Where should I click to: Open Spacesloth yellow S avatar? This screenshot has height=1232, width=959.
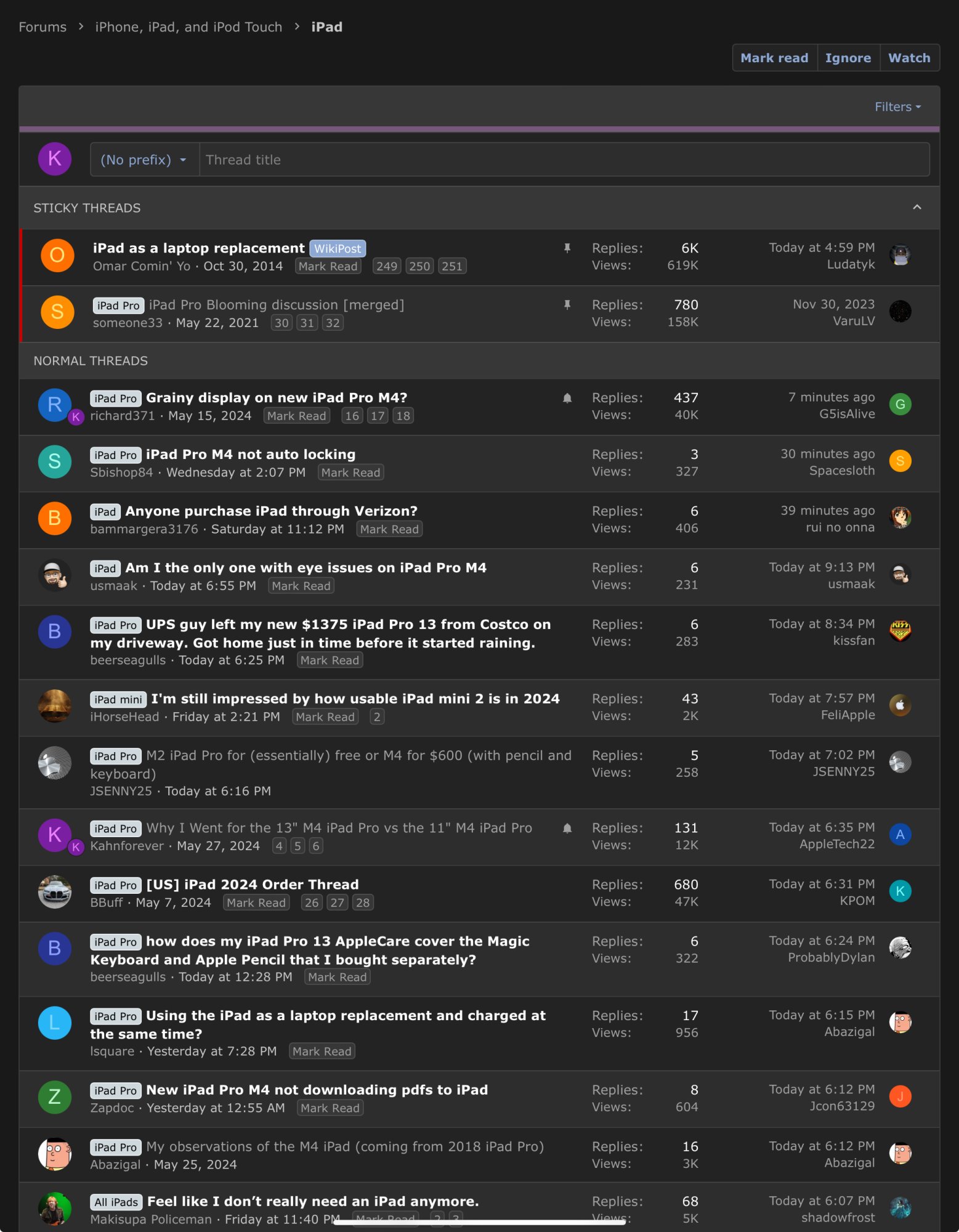pos(900,461)
